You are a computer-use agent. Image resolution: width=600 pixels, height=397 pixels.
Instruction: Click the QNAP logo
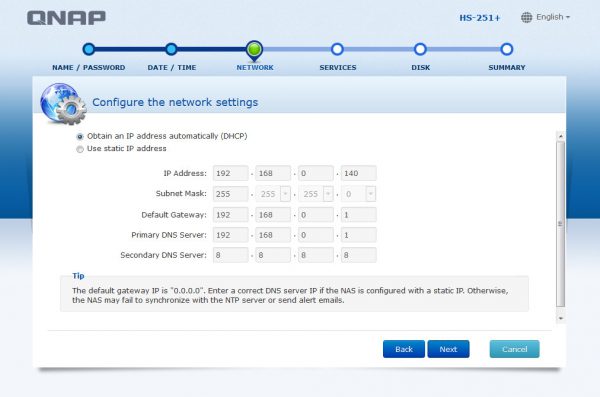point(66,18)
